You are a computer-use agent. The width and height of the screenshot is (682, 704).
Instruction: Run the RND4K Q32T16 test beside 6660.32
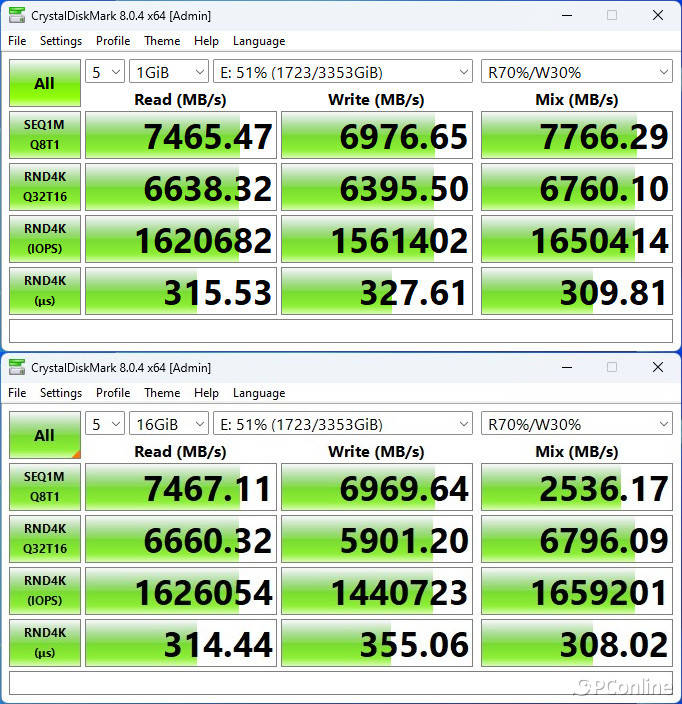tap(45, 540)
